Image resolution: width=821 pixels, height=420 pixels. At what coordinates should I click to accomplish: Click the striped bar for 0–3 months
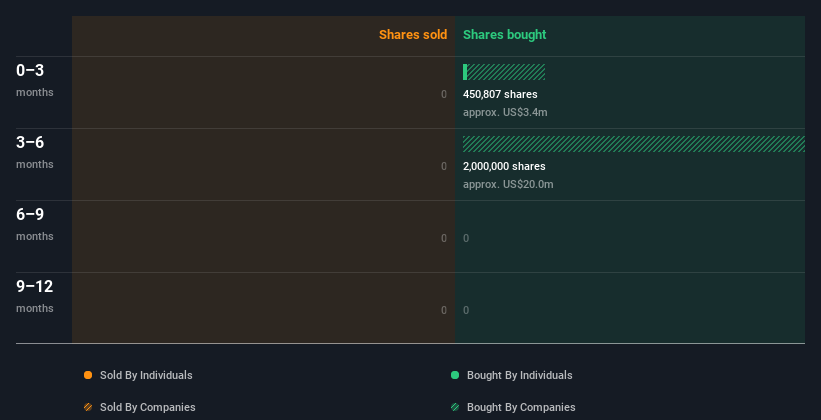(506, 72)
